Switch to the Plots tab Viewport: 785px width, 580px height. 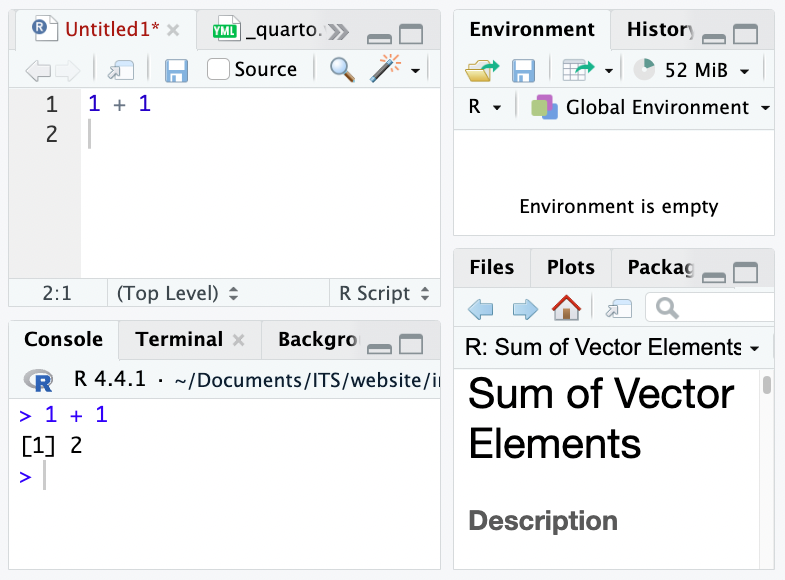571,267
